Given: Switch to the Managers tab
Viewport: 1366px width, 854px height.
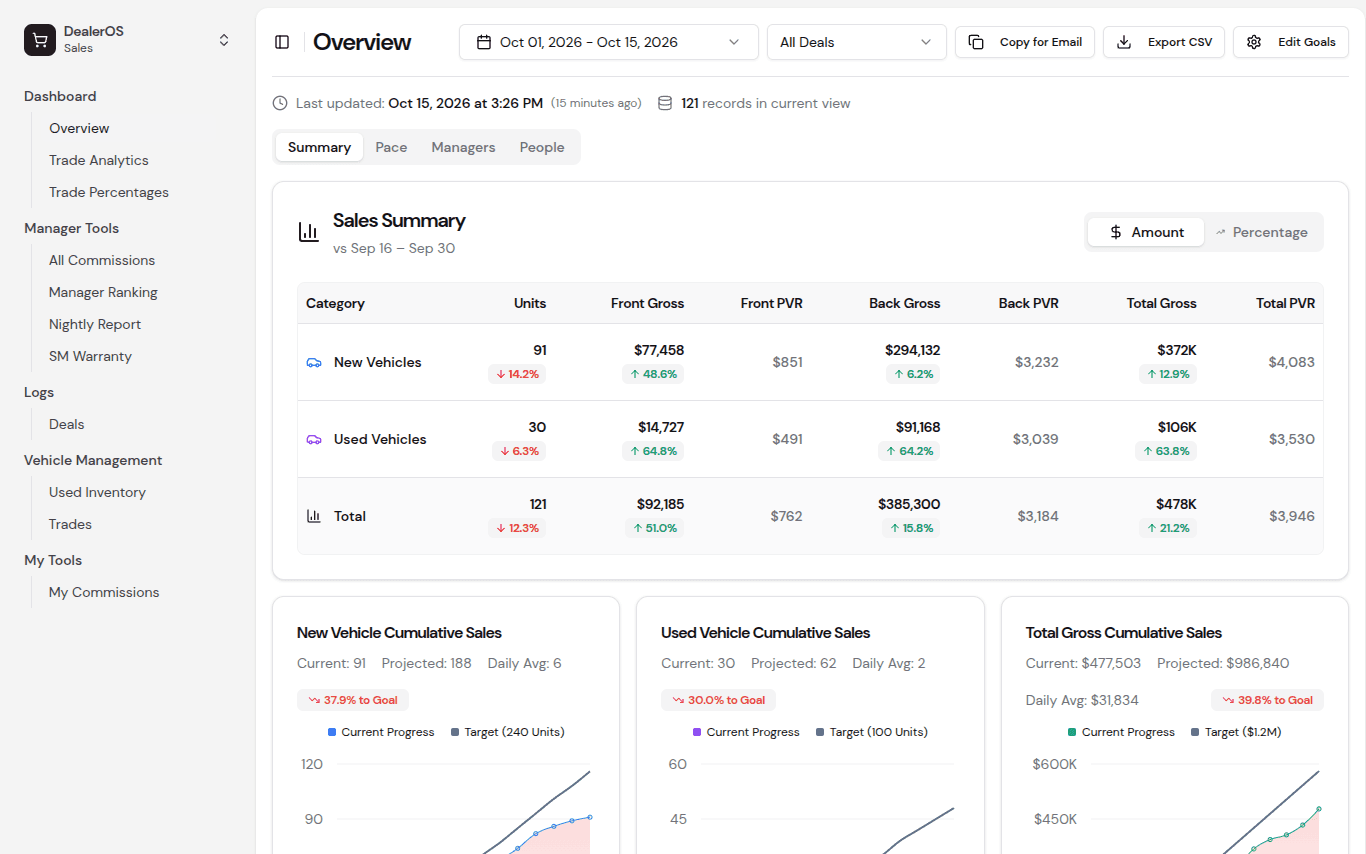Looking at the screenshot, I should coord(463,147).
